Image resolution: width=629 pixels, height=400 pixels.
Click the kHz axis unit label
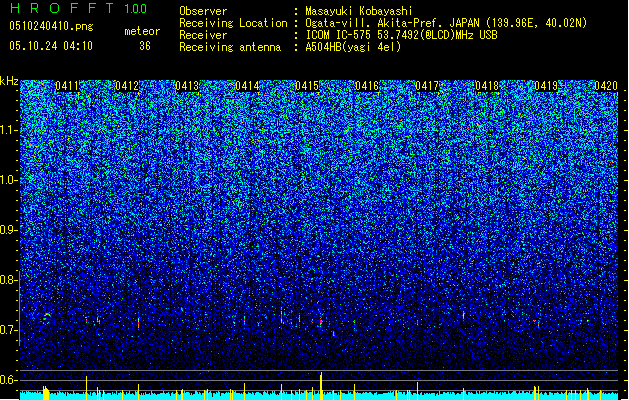9,81
